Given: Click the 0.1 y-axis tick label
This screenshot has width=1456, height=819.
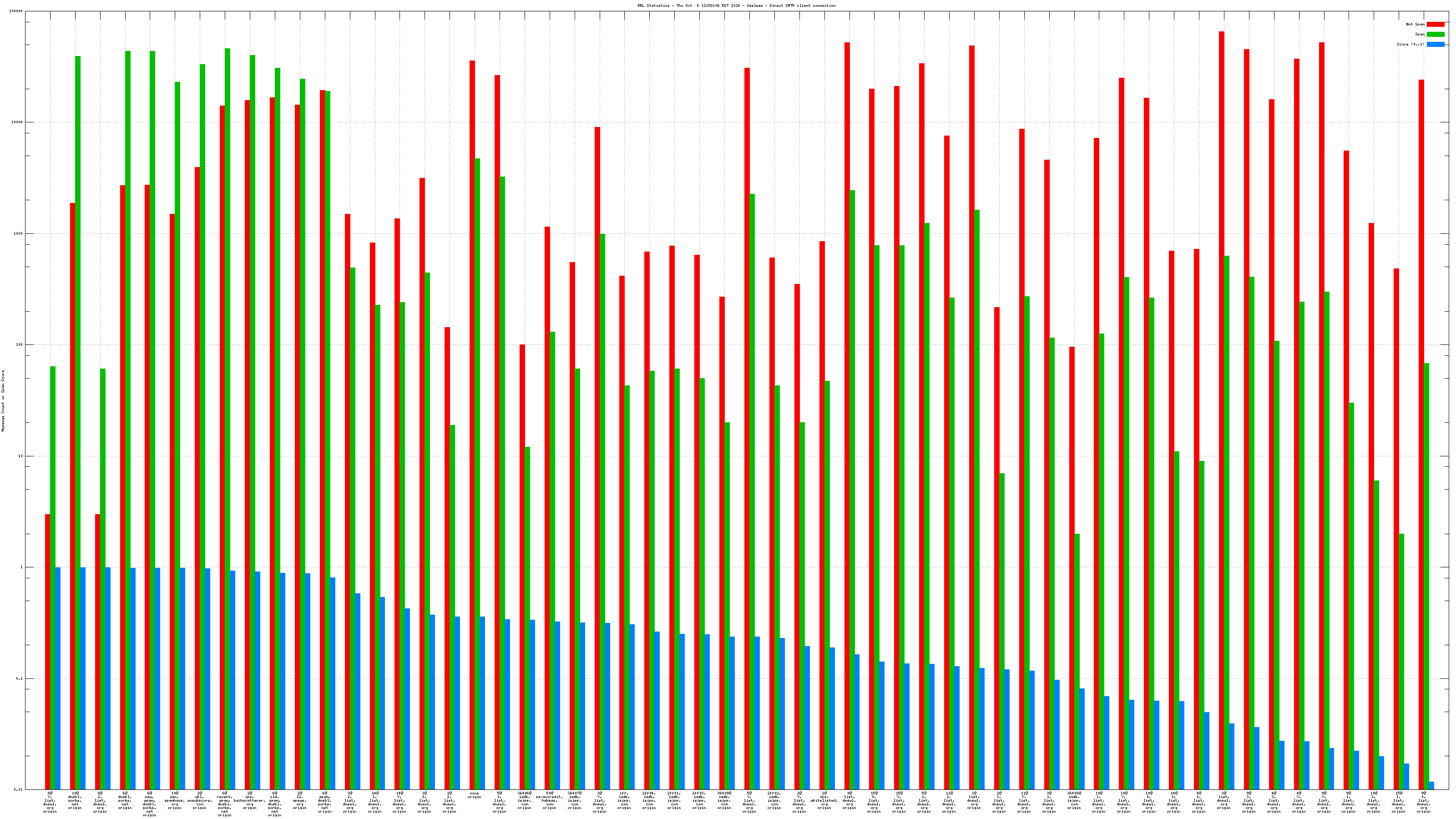Looking at the screenshot, I should coord(19,678).
